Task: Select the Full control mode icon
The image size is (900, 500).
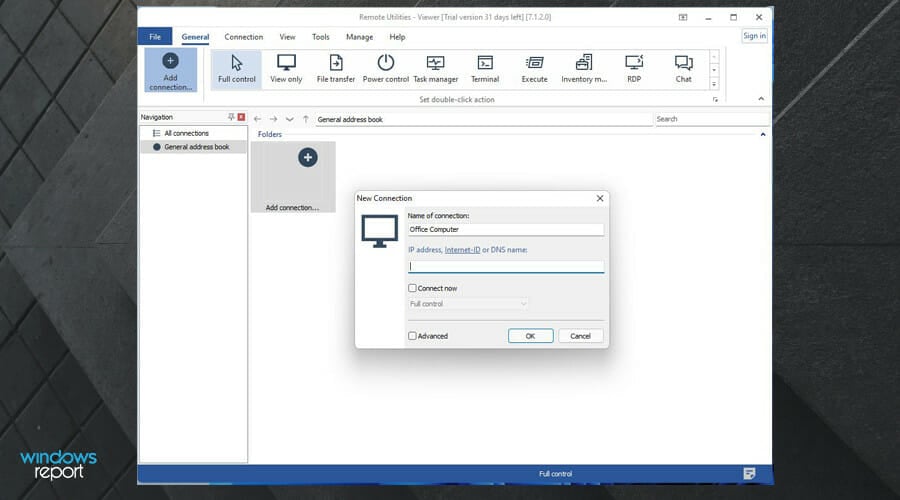Action: coord(236,69)
